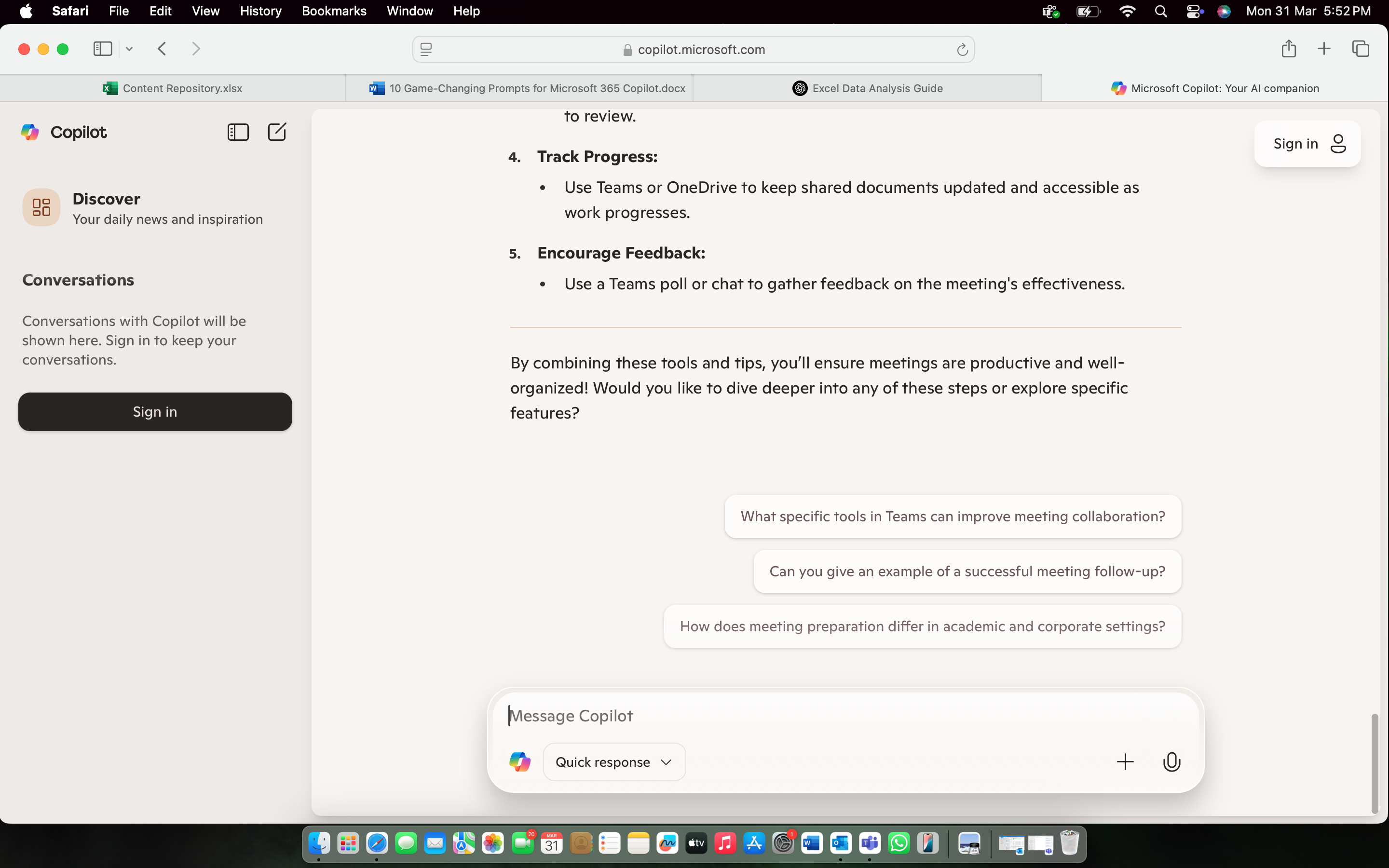Screen dimensions: 1389x868
Task: Go back with Safari back arrow
Action: [x=162, y=49]
